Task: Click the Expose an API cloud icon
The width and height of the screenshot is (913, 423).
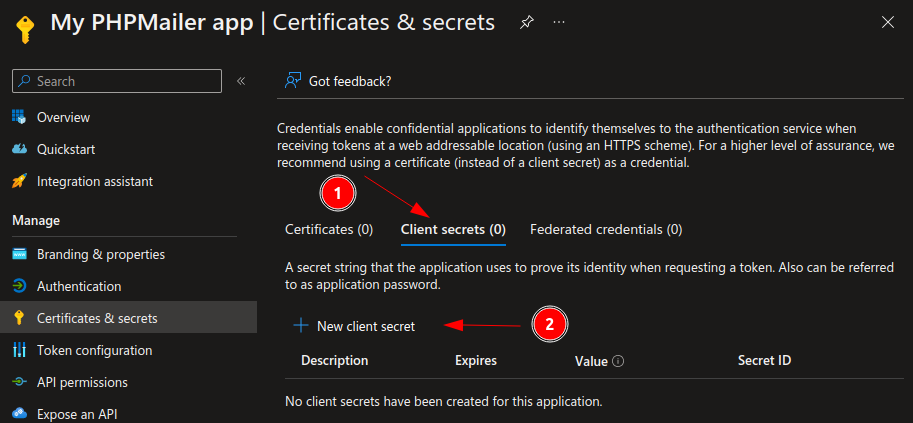Action: (x=19, y=414)
